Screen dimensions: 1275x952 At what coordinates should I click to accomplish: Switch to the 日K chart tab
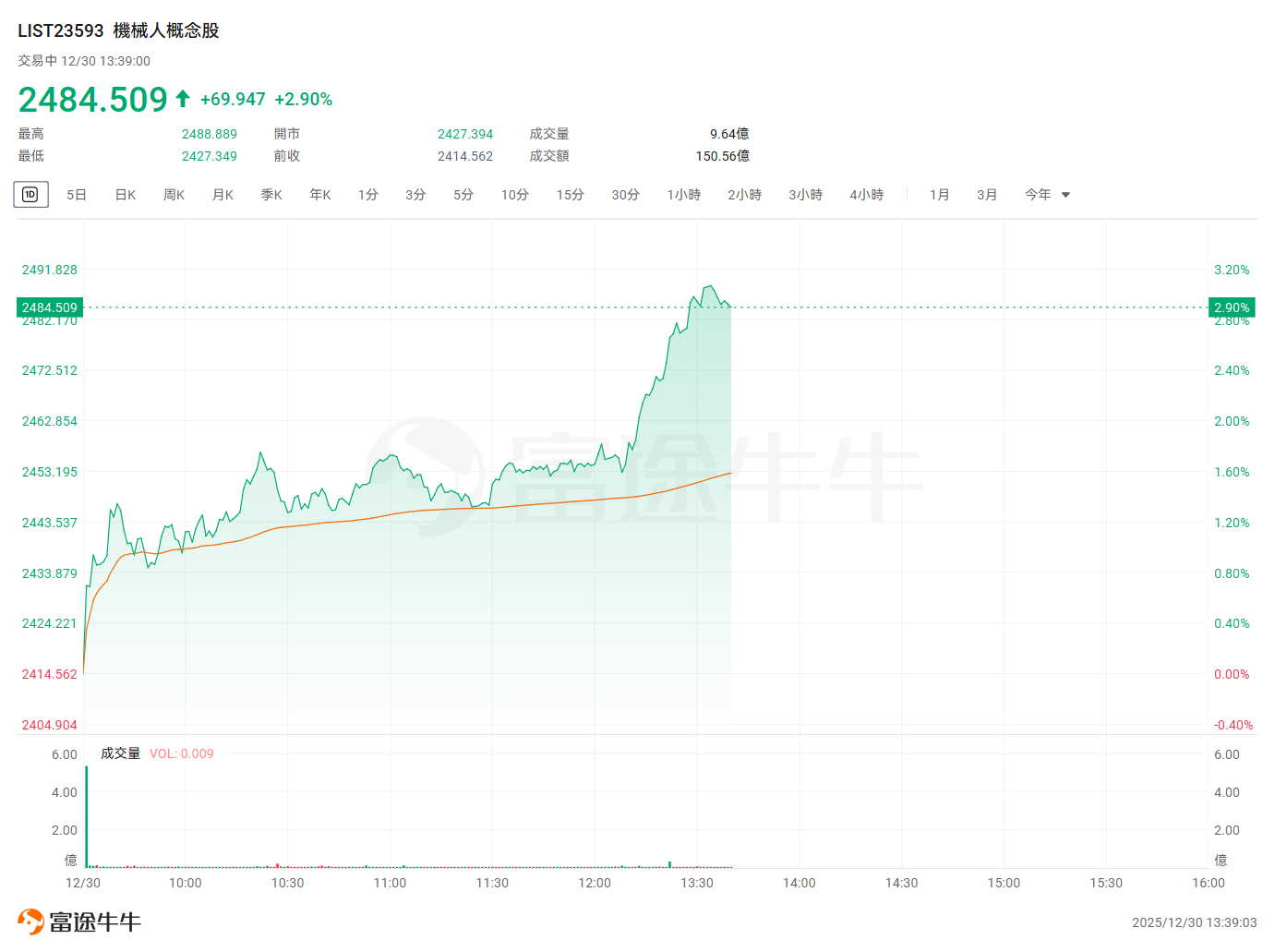[x=126, y=195]
